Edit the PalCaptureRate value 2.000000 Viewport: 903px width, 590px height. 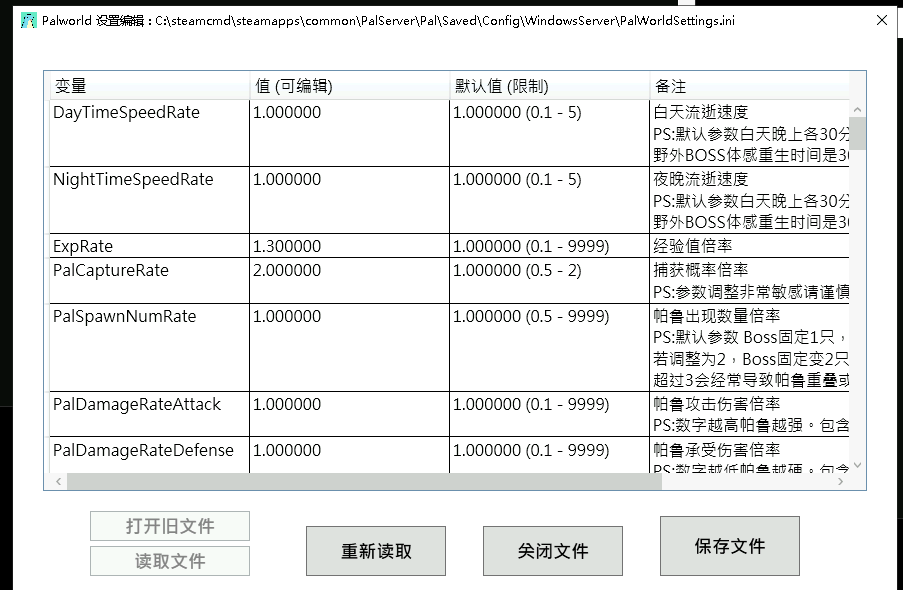point(350,281)
